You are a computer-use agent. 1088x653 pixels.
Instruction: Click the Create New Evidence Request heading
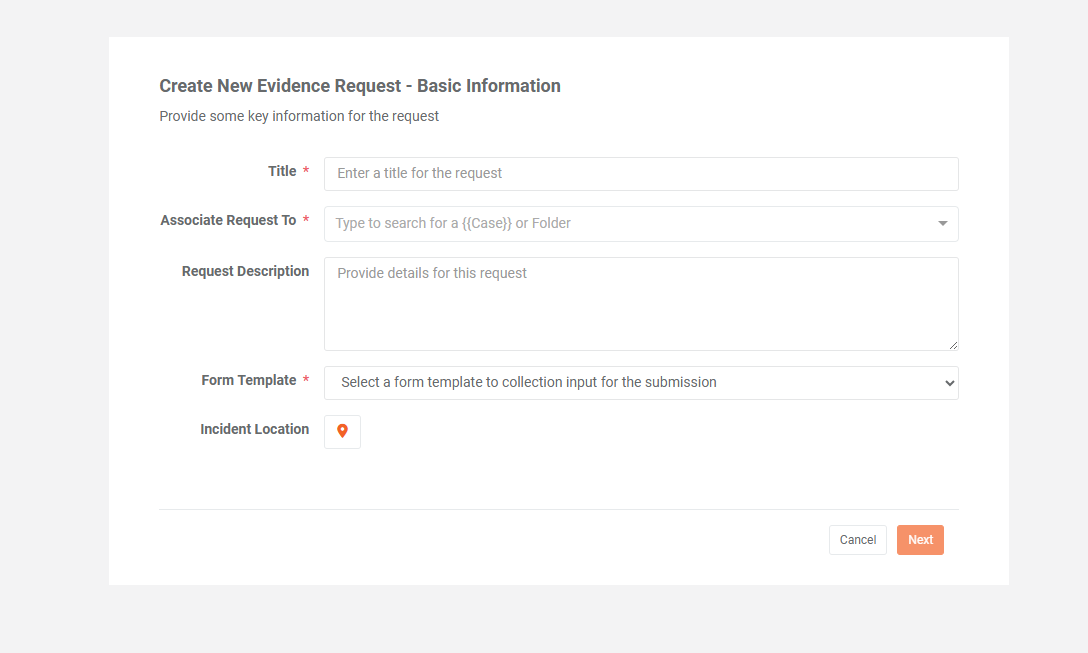[x=359, y=85]
